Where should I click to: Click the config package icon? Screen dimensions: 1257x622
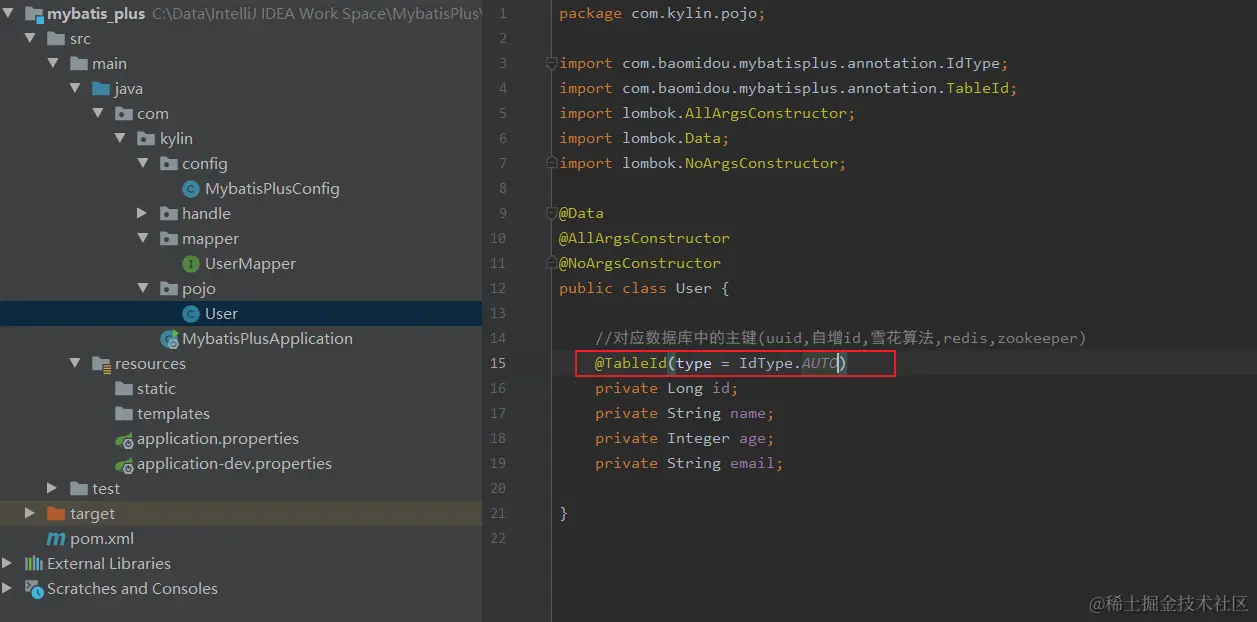click(x=169, y=164)
